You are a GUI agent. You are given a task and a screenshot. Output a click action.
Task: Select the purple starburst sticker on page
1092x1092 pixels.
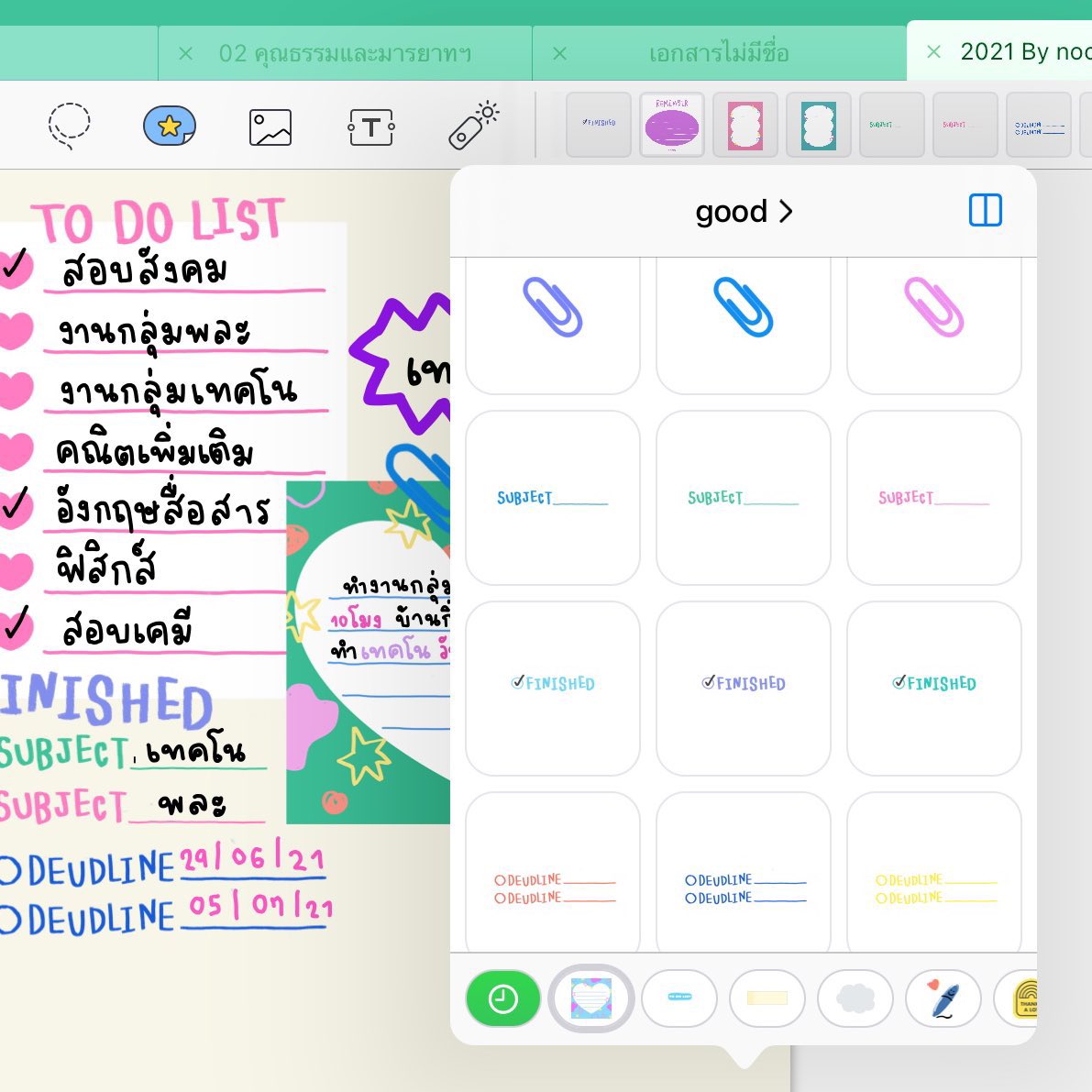point(402,363)
